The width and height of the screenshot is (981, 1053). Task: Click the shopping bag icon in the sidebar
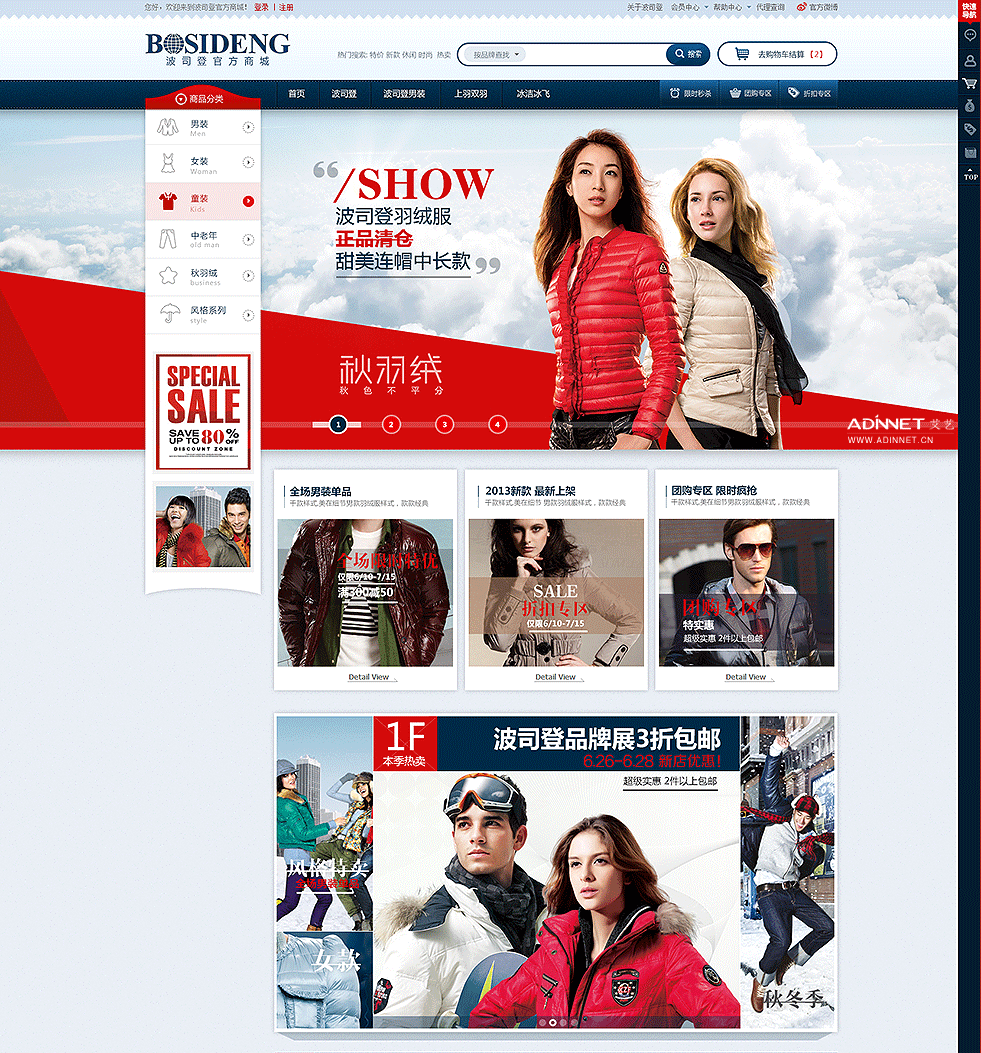pyautogui.click(x=970, y=152)
